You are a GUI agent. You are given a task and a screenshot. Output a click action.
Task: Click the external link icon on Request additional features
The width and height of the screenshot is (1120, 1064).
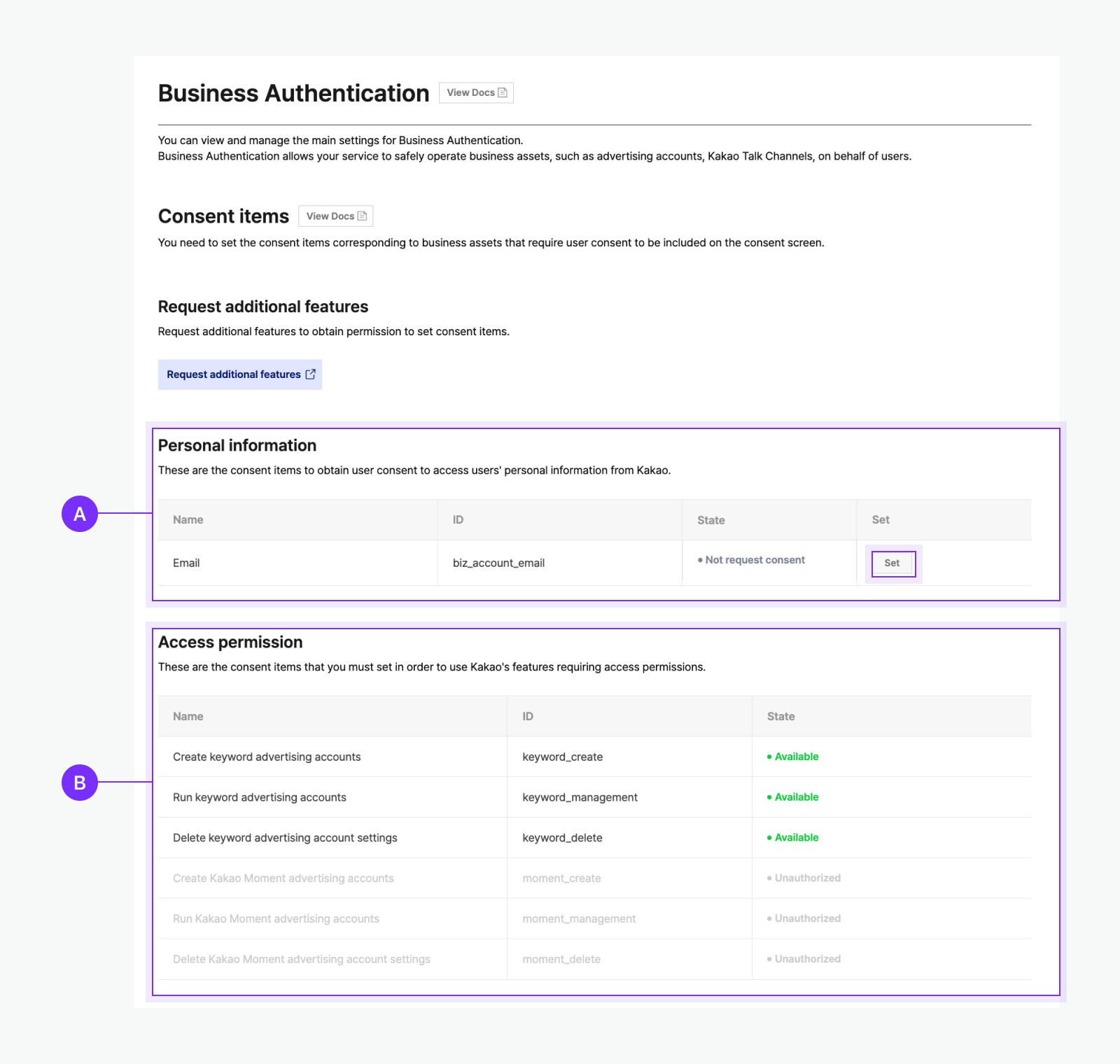[x=310, y=374]
